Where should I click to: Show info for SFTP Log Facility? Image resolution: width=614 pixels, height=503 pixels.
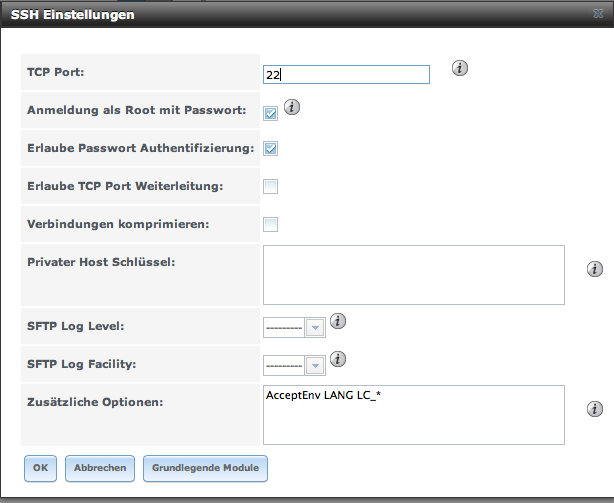coord(337,359)
